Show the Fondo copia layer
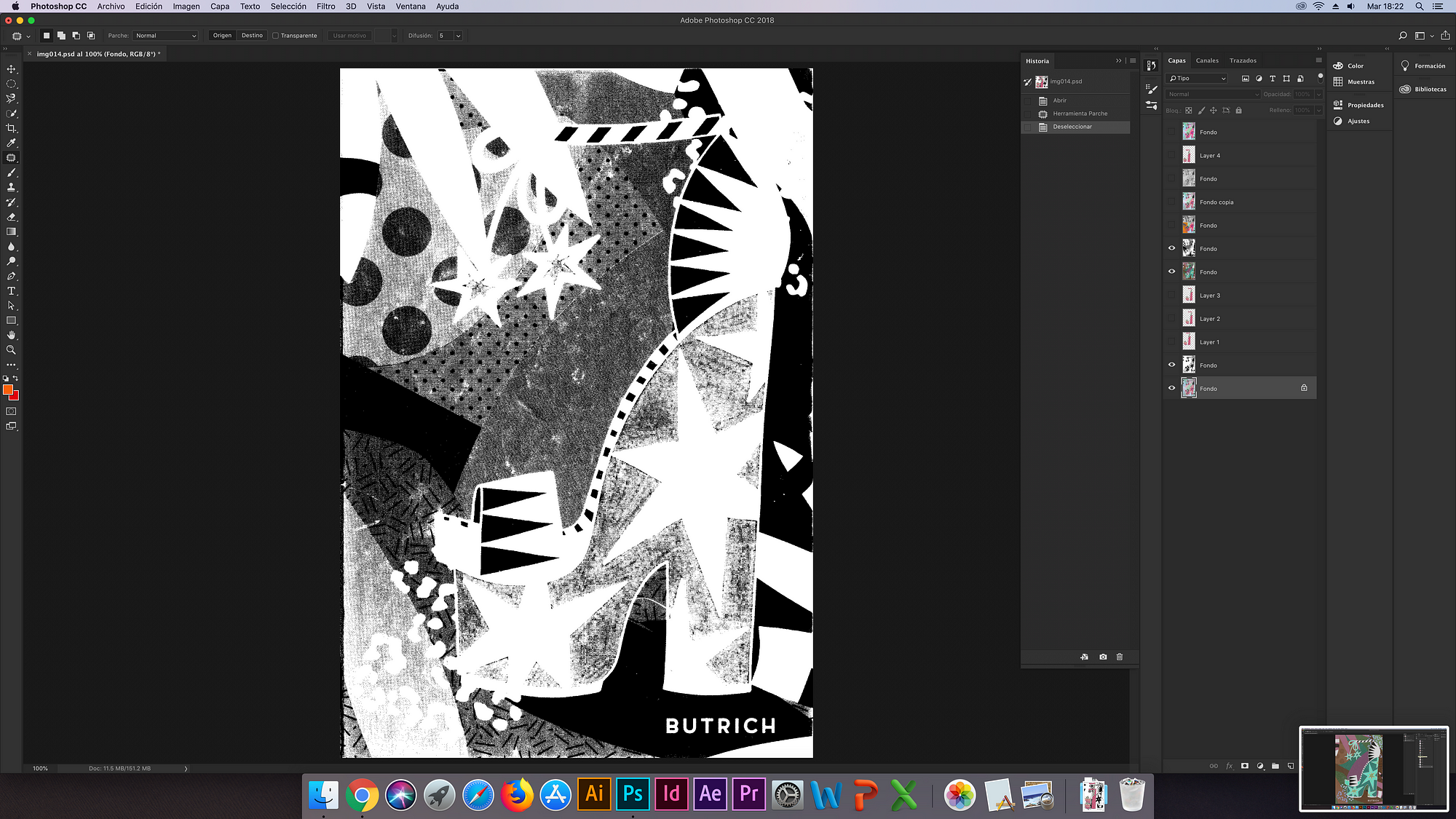 pyautogui.click(x=1171, y=202)
